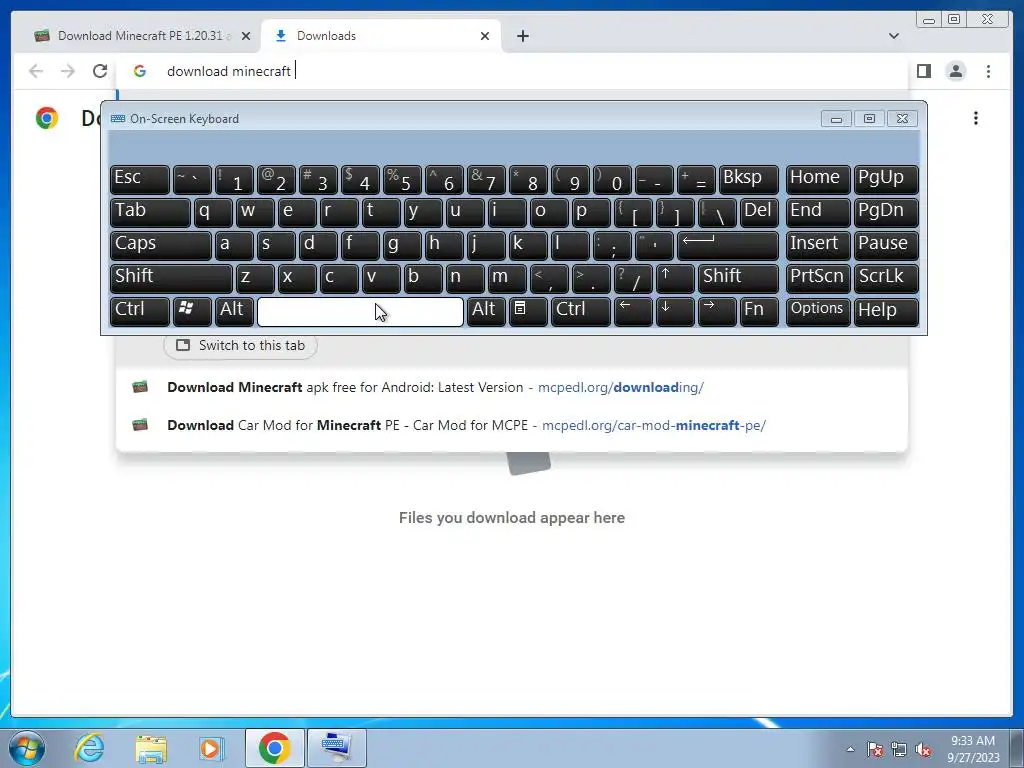Viewport: 1024px width, 768px height.
Task: Toggle Caps lock key
Action: click(x=161, y=246)
